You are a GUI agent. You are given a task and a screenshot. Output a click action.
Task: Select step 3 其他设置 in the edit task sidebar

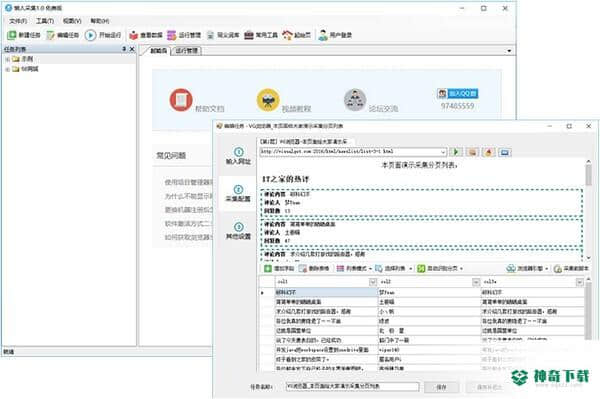click(x=238, y=231)
